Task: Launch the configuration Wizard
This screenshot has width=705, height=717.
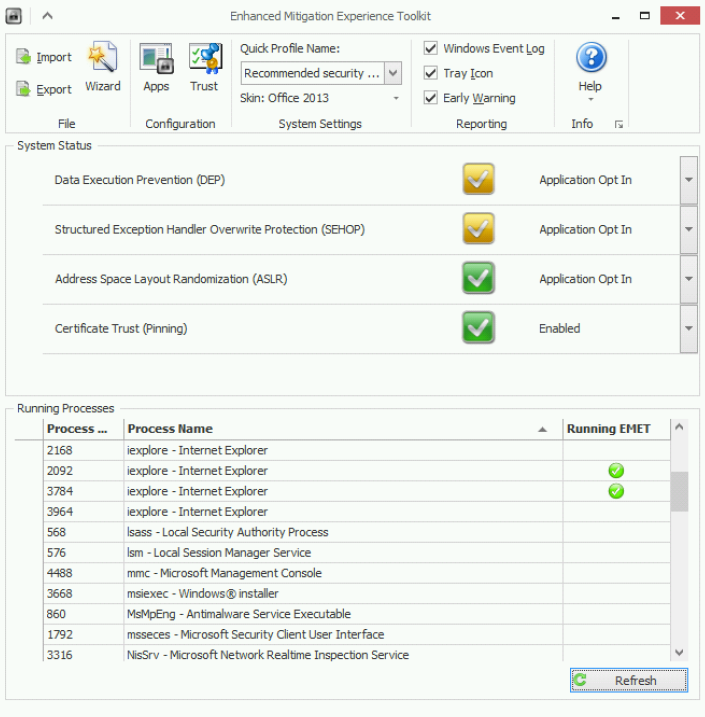Action: [102, 67]
